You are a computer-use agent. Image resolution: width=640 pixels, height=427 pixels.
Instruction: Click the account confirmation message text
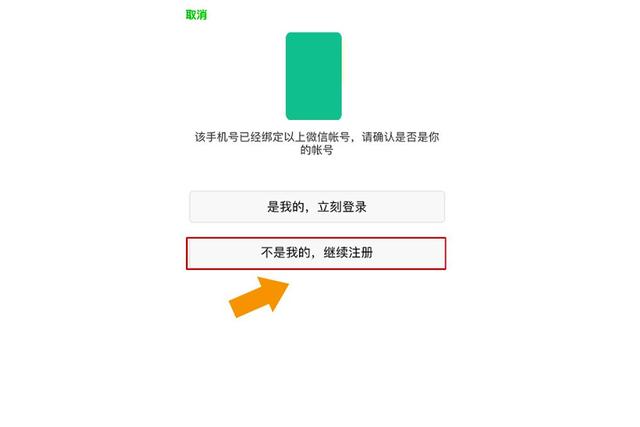point(317,143)
